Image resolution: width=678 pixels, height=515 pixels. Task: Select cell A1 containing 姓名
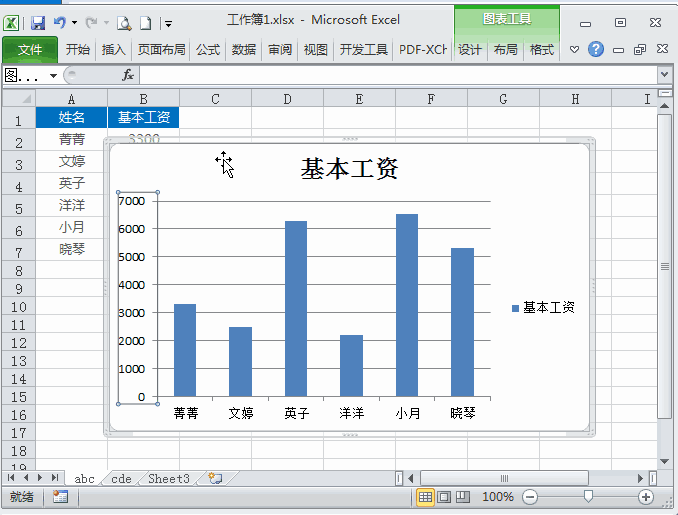(x=71, y=117)
